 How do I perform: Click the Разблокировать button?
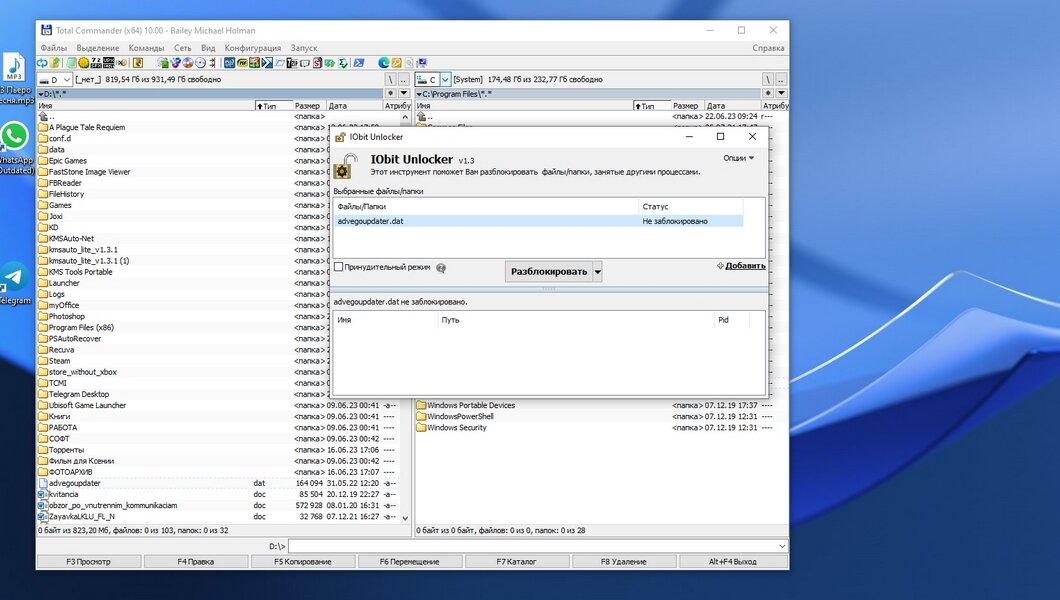[549, 272]
